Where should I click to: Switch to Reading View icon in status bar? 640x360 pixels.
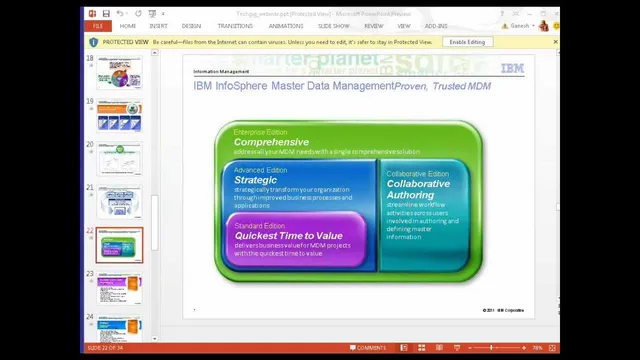click(439, 348)
